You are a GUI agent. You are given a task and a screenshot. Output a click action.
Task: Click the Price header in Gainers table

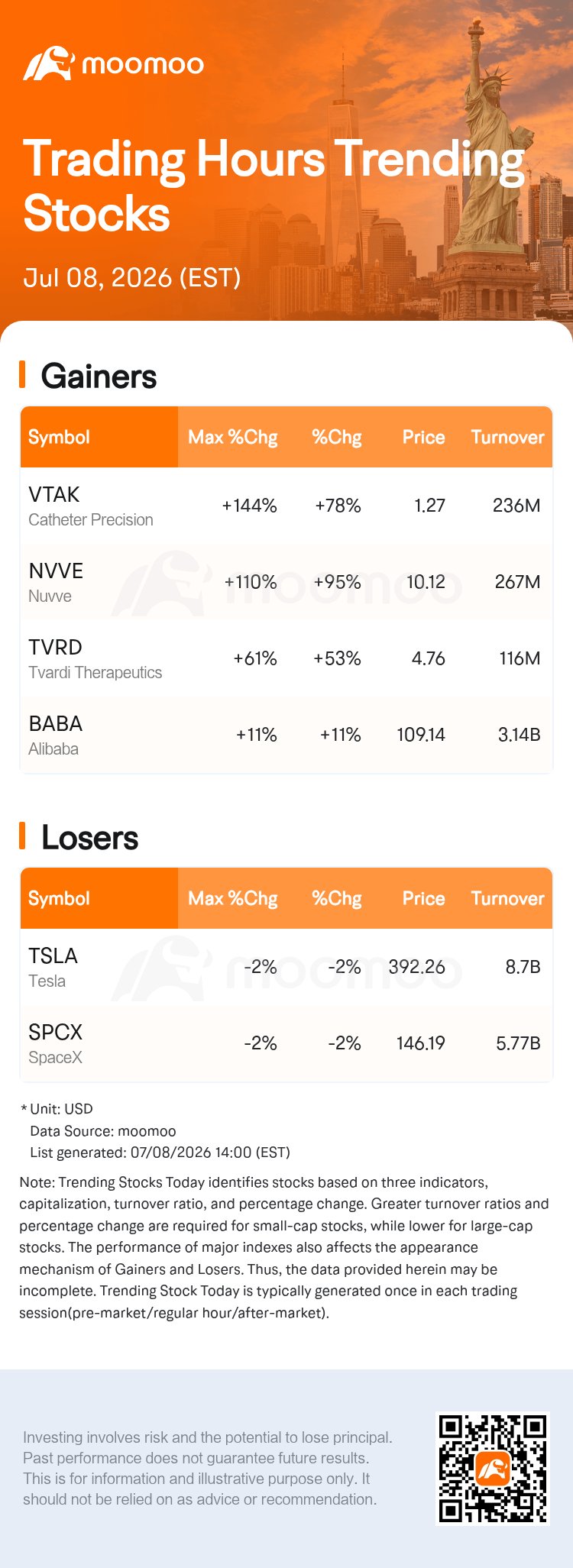(423, 437)
